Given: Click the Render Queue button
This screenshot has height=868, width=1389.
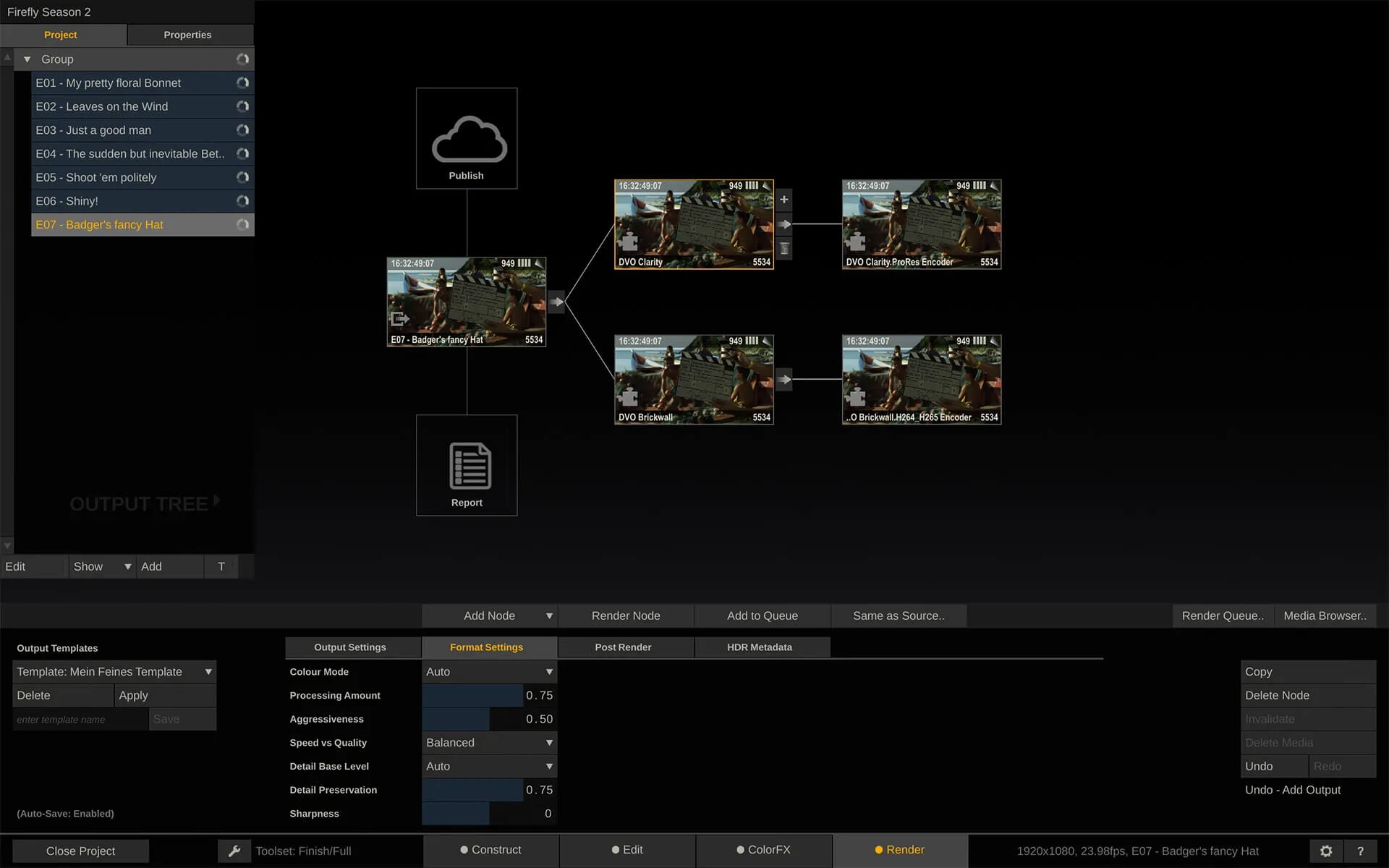Looking at the screenshot, I should 1222,616.
